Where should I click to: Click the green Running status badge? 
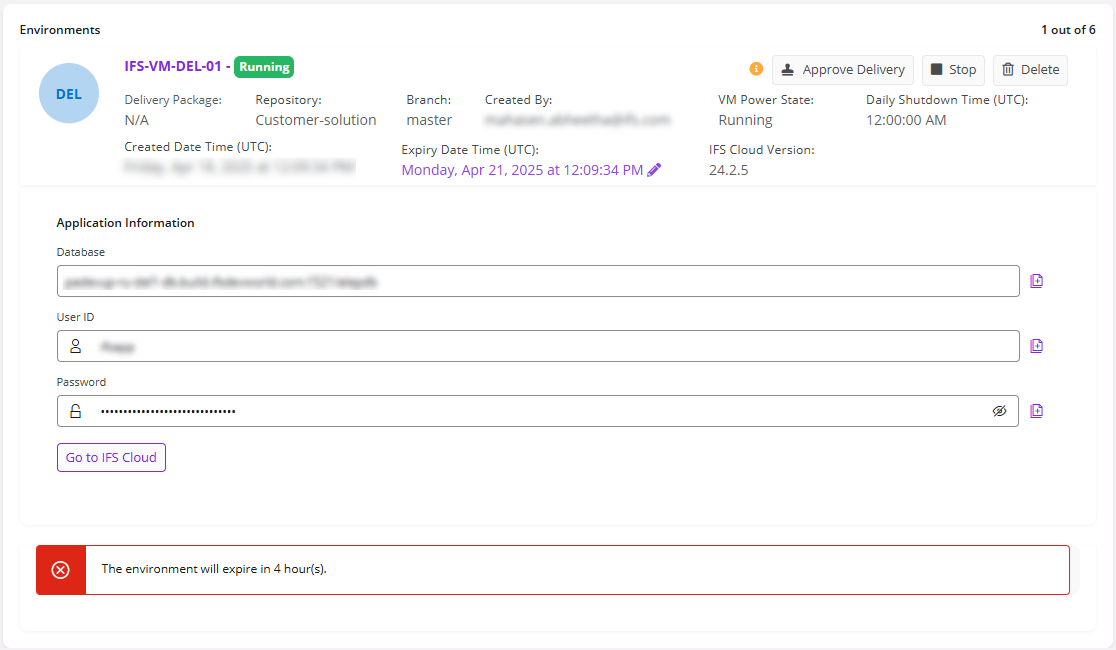(264, 67)
